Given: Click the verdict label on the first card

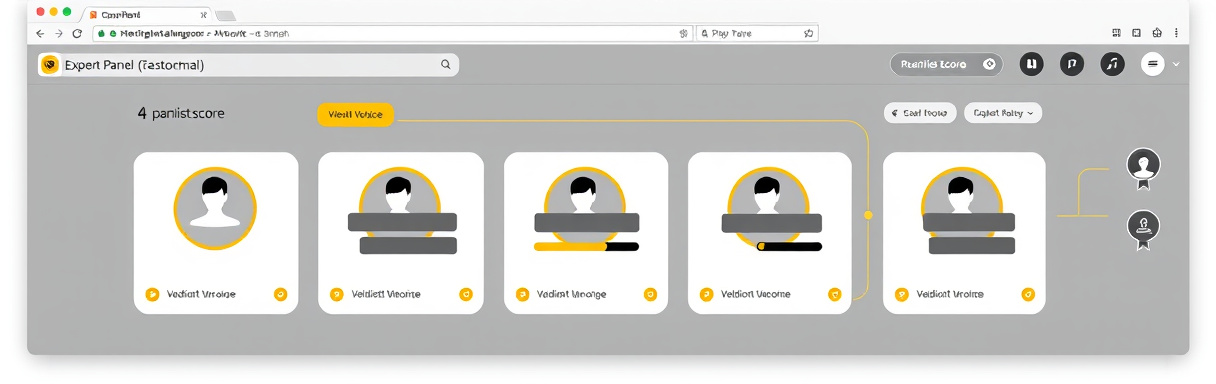Looking at the screenshot, I should pos(200,294).
